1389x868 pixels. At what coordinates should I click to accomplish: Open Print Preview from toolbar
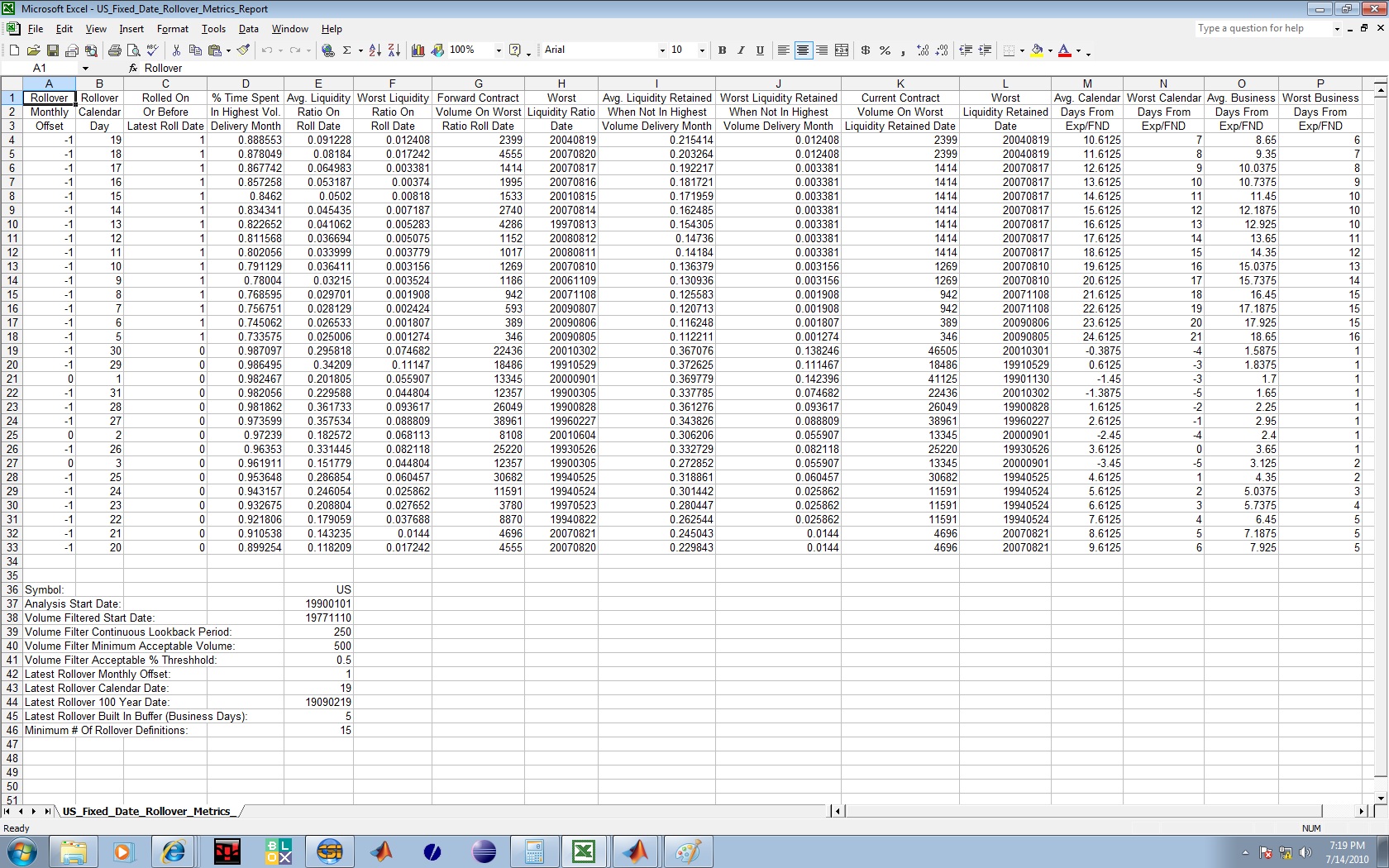click(x=134, y=50)
